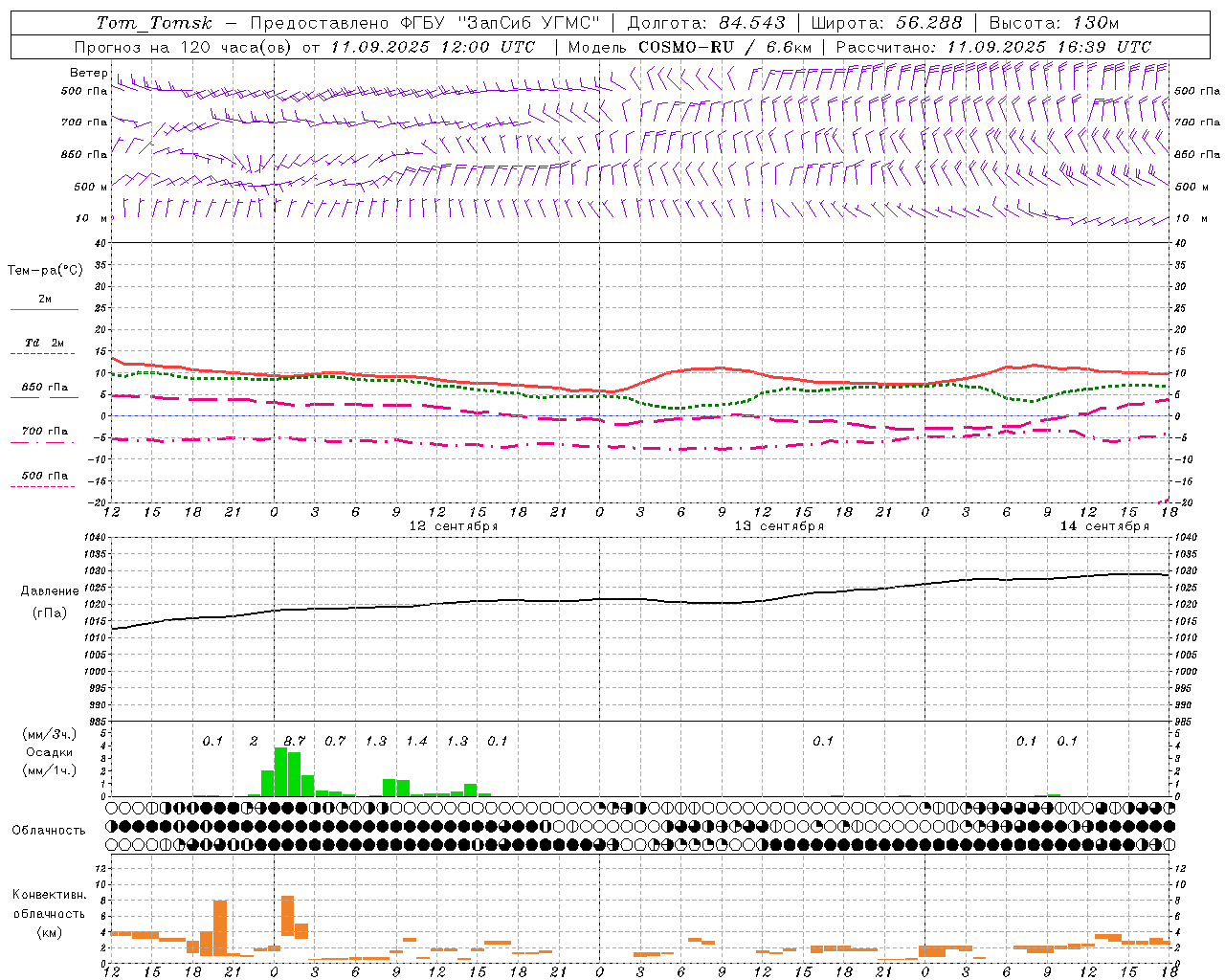Click the (км) unit under convective label
Viewport: 1225px width, 980px height.
(49, 932)
